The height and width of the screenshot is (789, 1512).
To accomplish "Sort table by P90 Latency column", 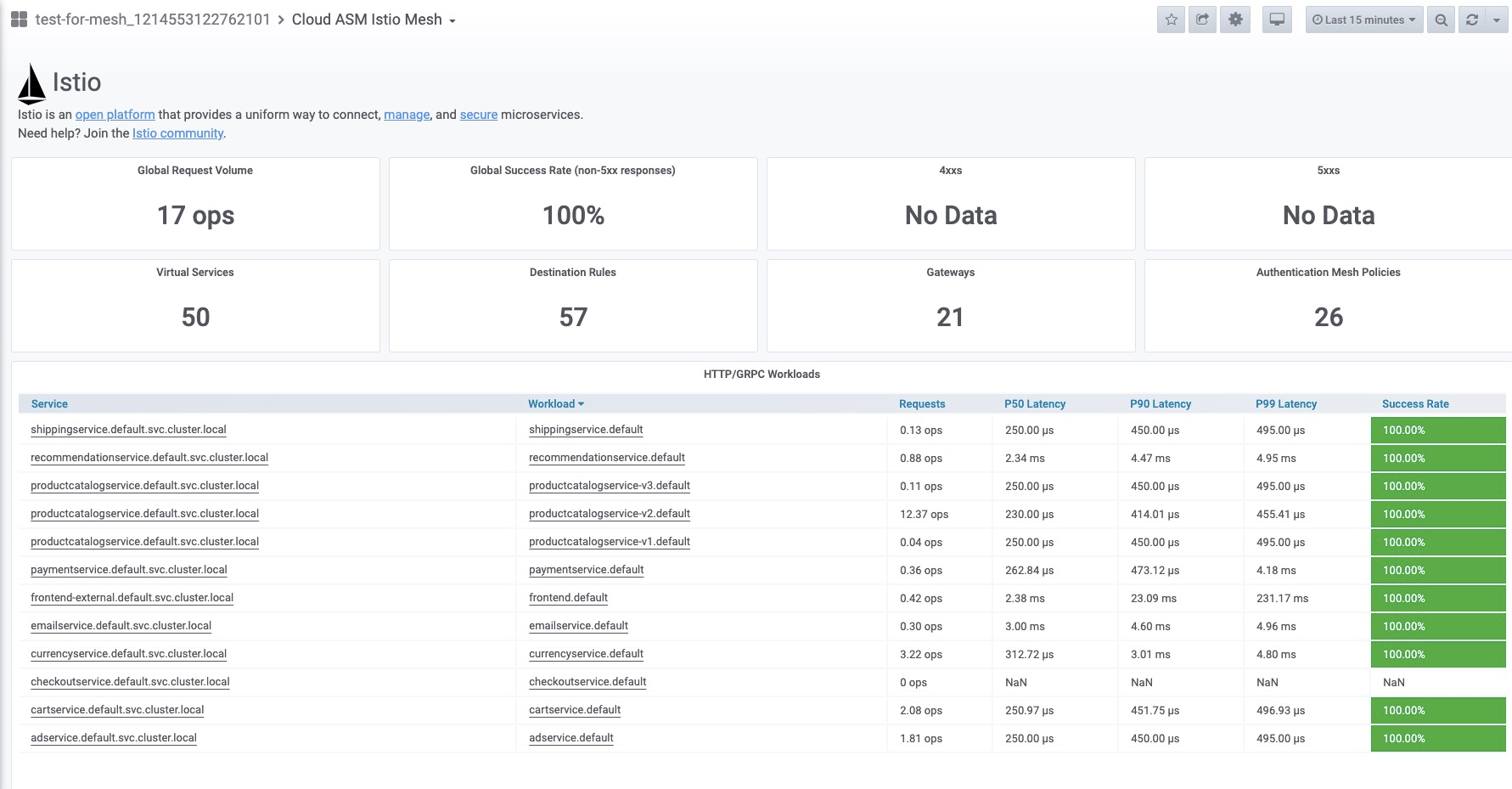I will click(x=1161, y=404).
